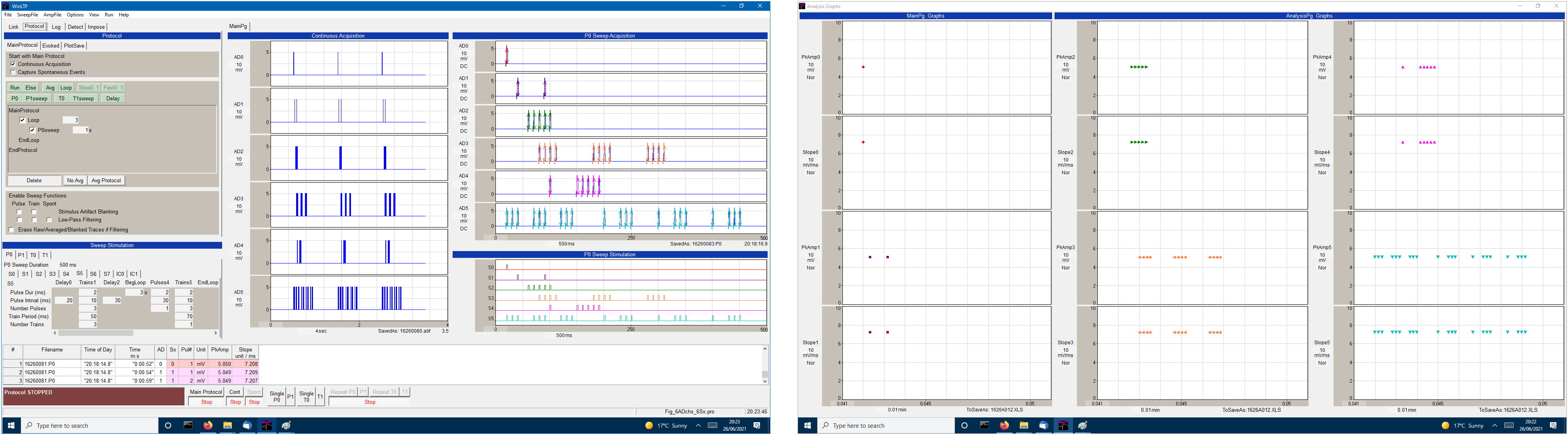Open the Run menu
The image size is (1568, 435).
point(109,15)
